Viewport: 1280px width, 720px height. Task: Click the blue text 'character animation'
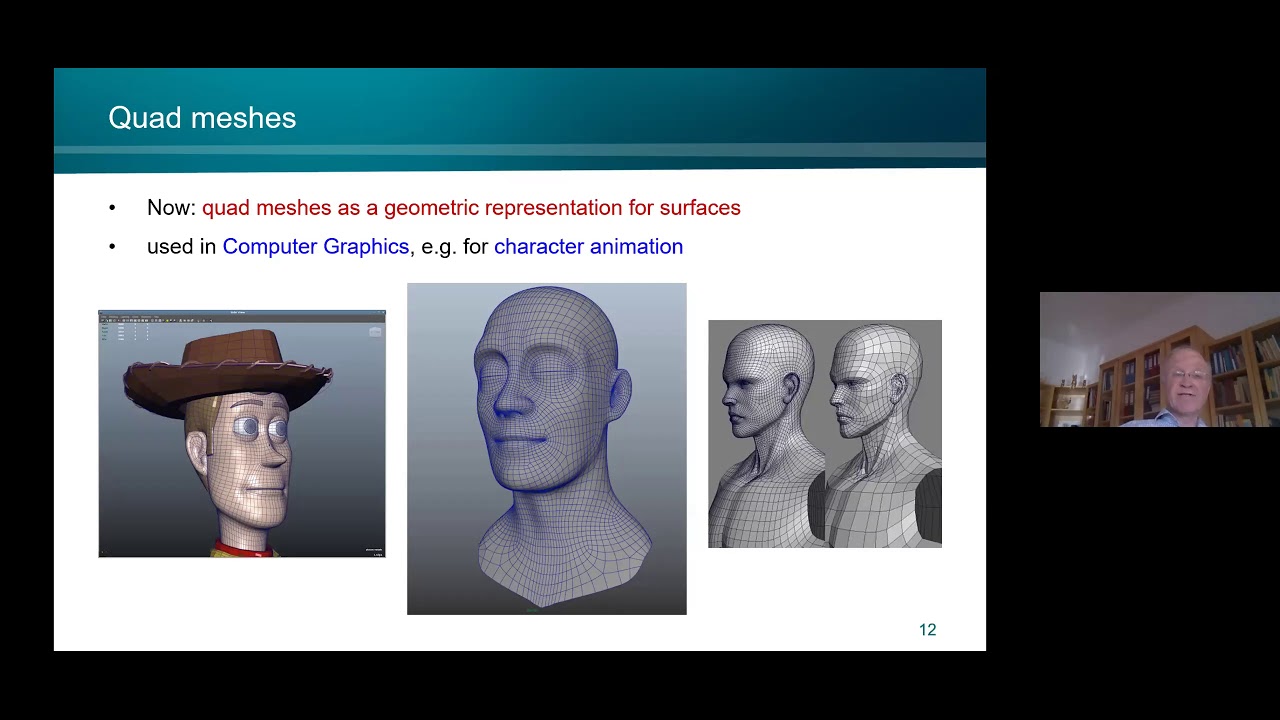(588, 247)
